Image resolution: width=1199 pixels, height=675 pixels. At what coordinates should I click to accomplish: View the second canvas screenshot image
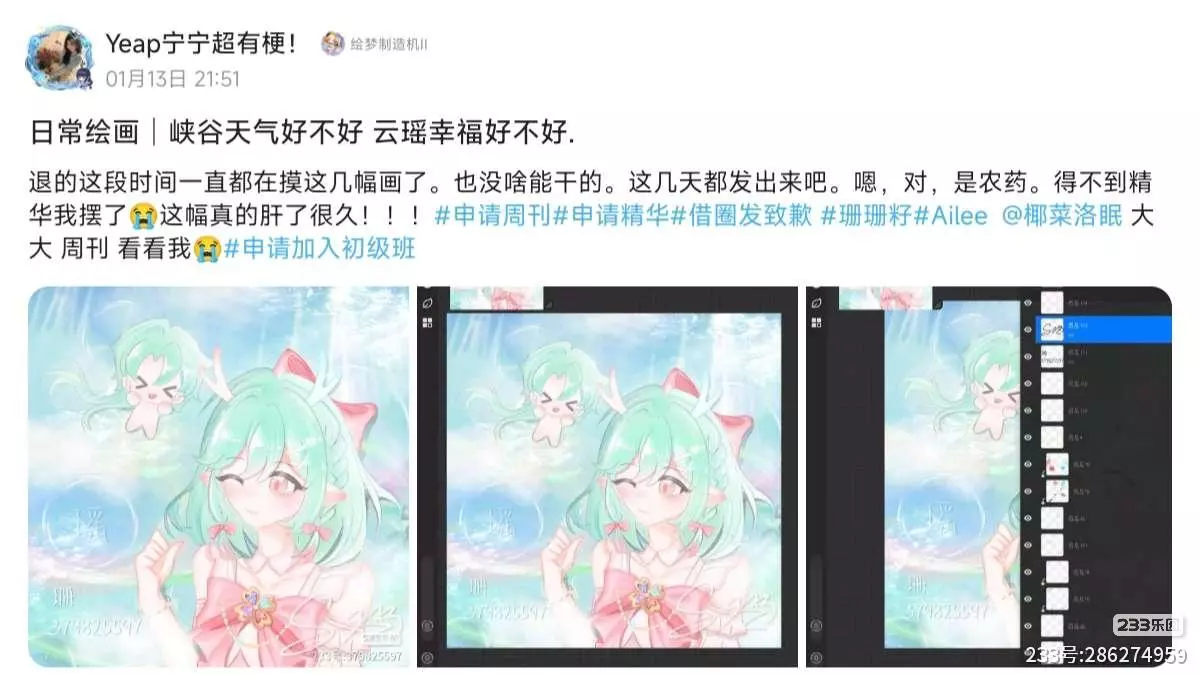pyautogui.click(x=607, y=476)
